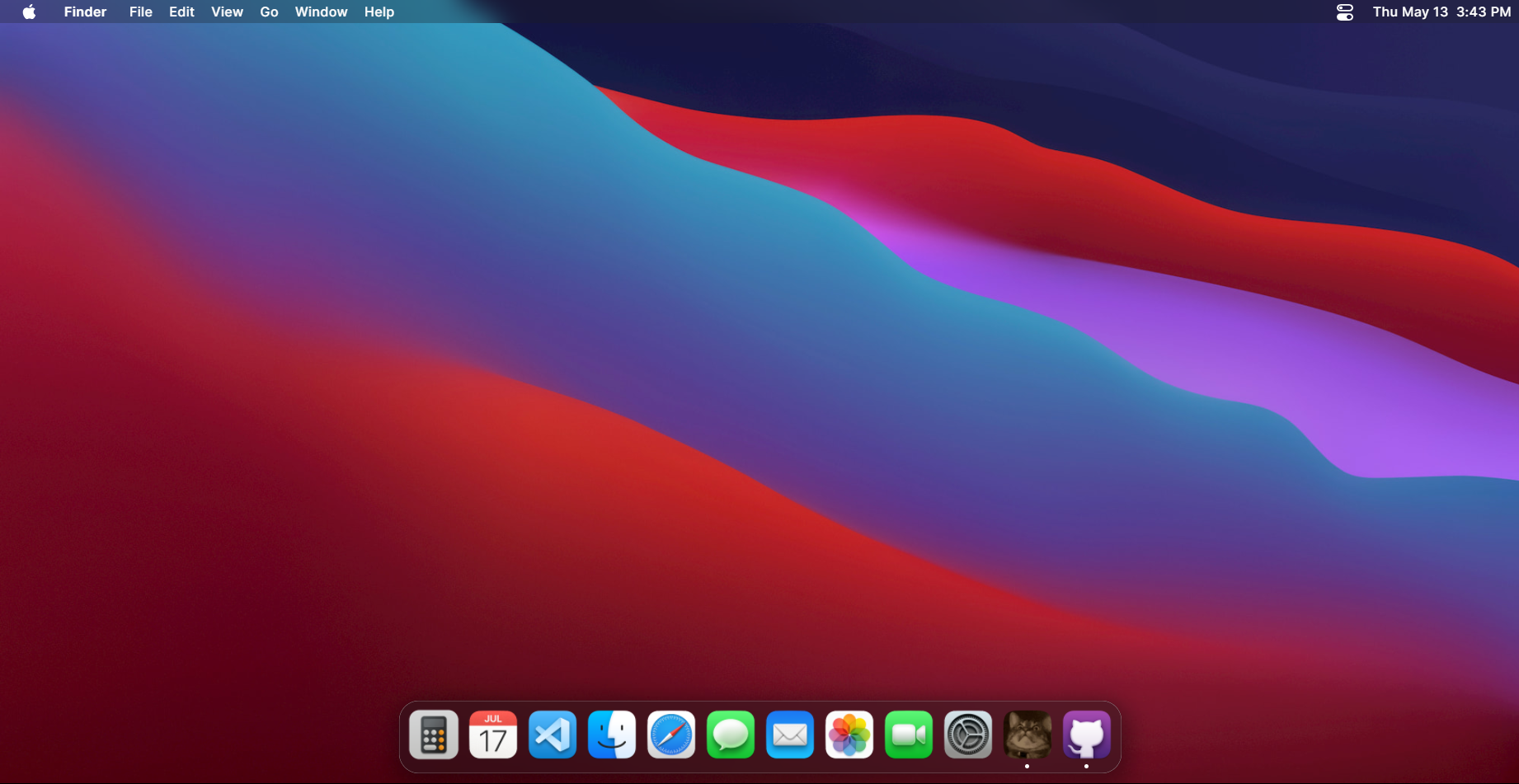
Task: Open System Preferences from the Dock
Action: [967, 735]
